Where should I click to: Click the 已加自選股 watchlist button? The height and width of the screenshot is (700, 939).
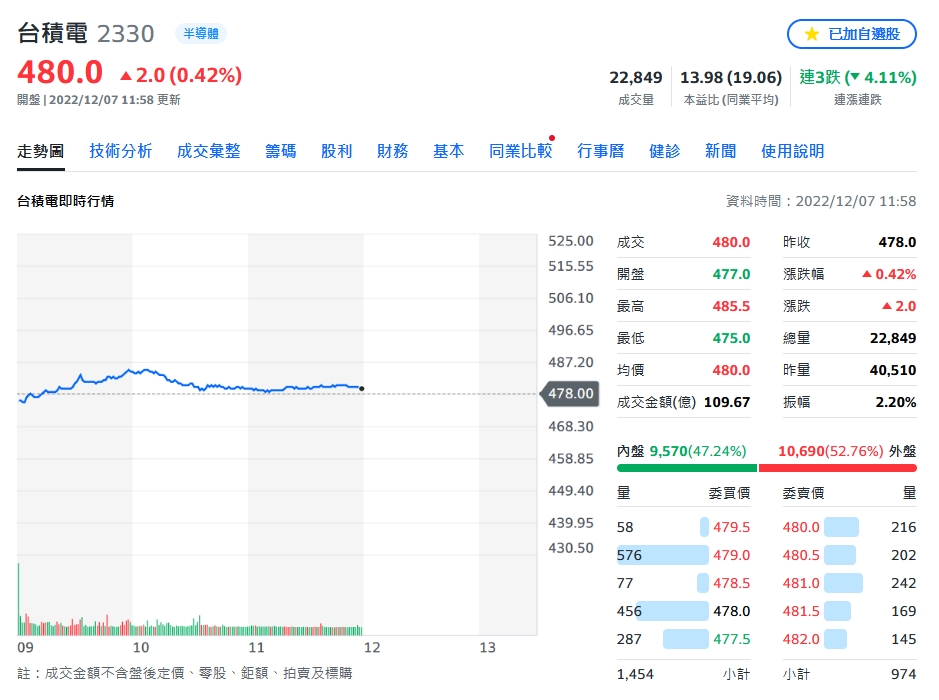[x=851, y=34]
